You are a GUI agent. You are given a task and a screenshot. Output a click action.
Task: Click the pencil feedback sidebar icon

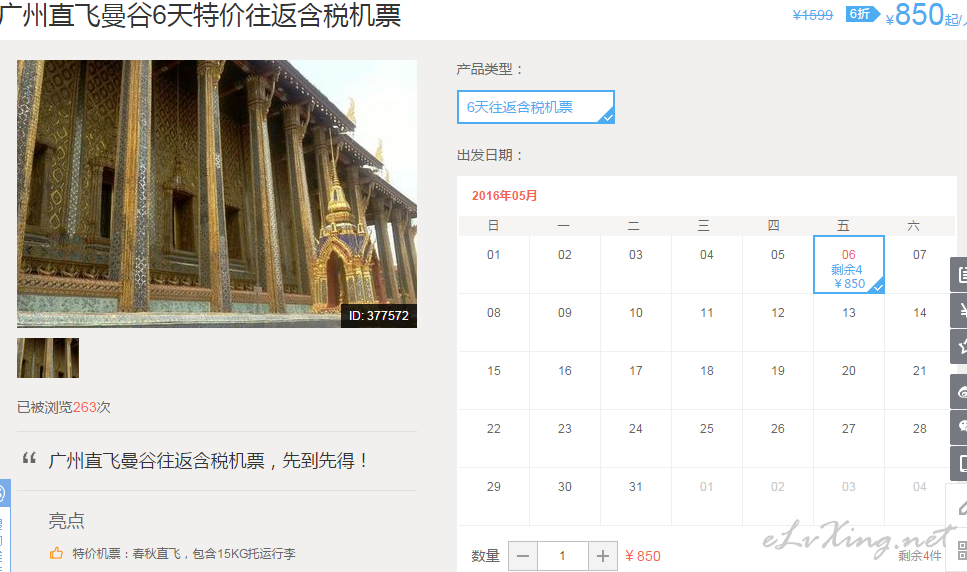(958, 506)
